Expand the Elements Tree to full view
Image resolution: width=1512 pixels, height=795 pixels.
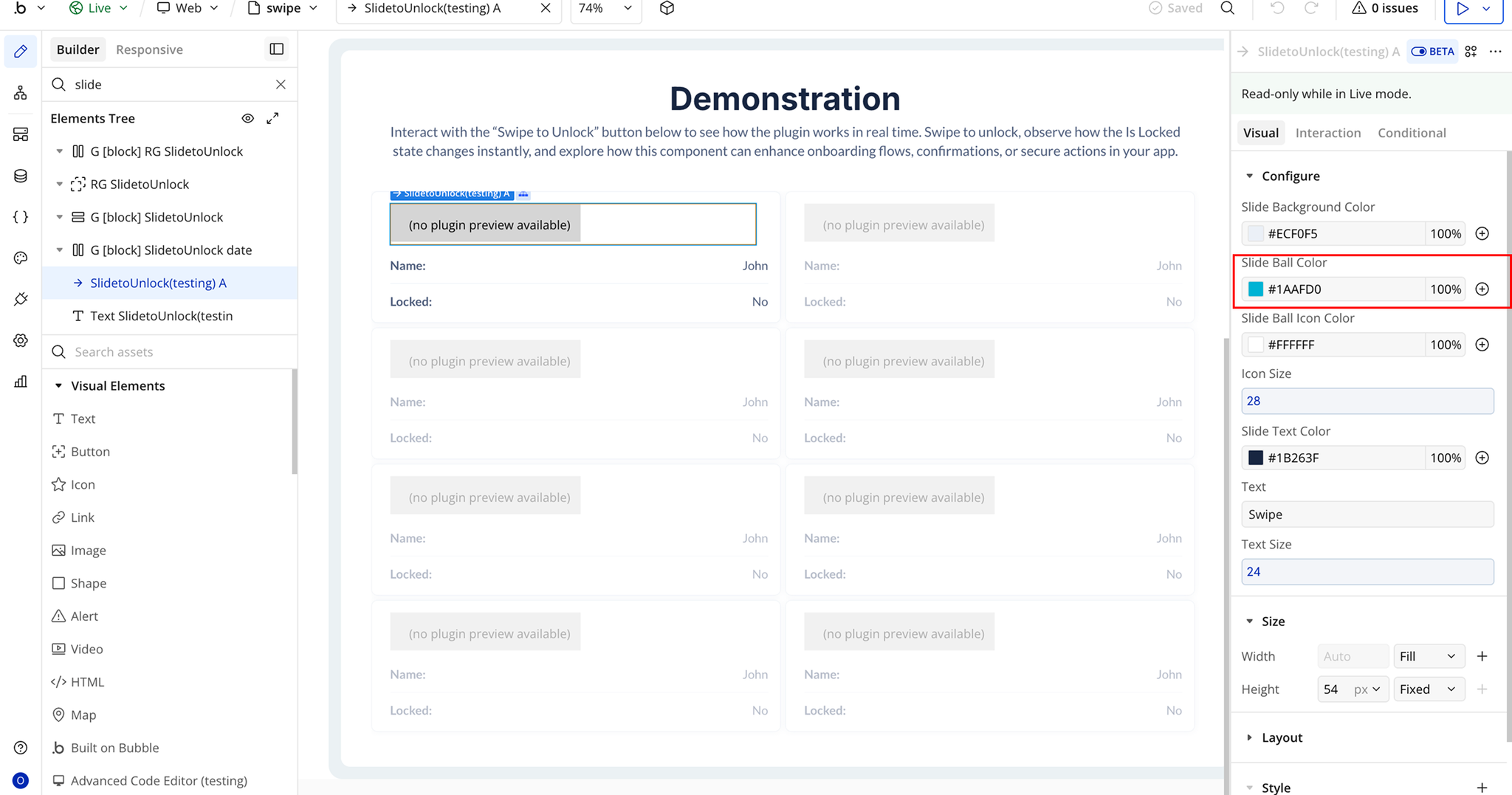click(x=272, y=118)
